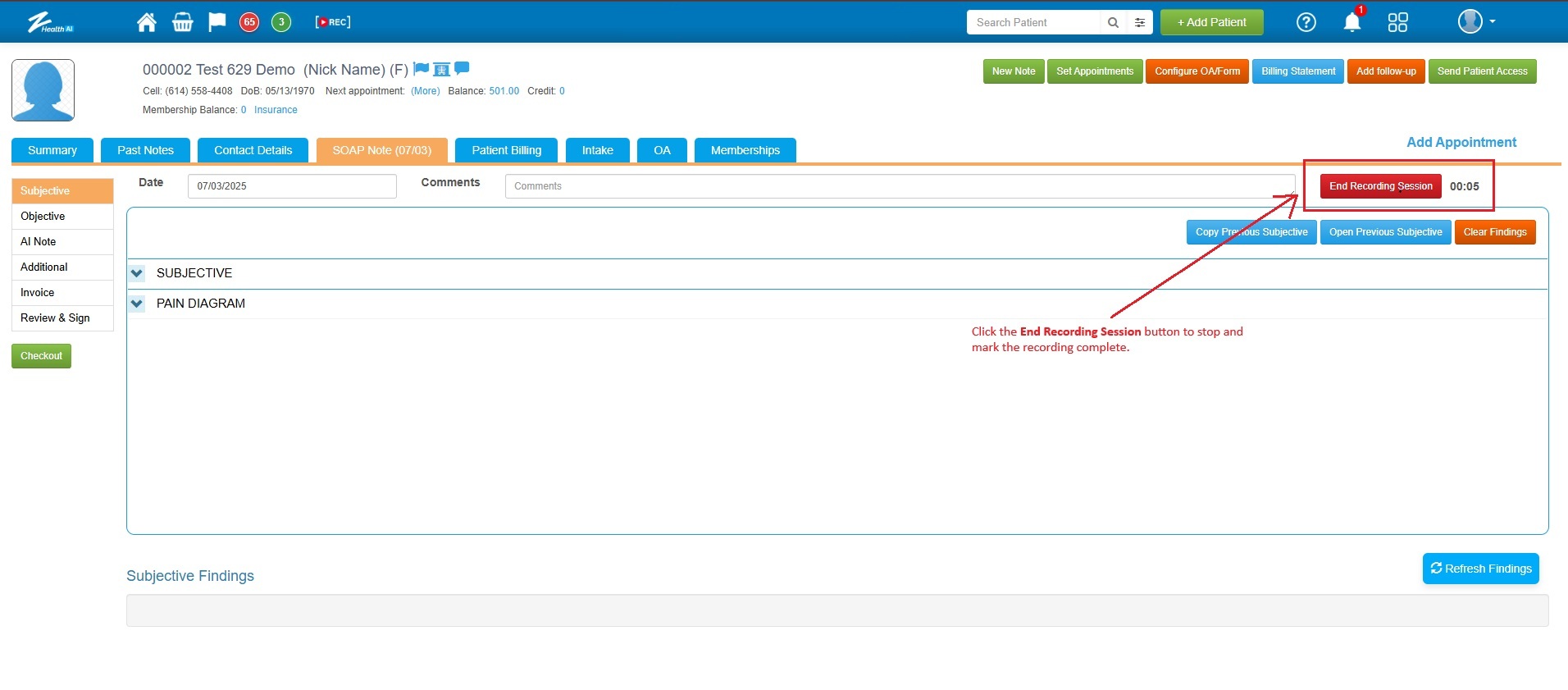View notifications via the bell icon
Screen dimensions: 1568x690
1351,22
